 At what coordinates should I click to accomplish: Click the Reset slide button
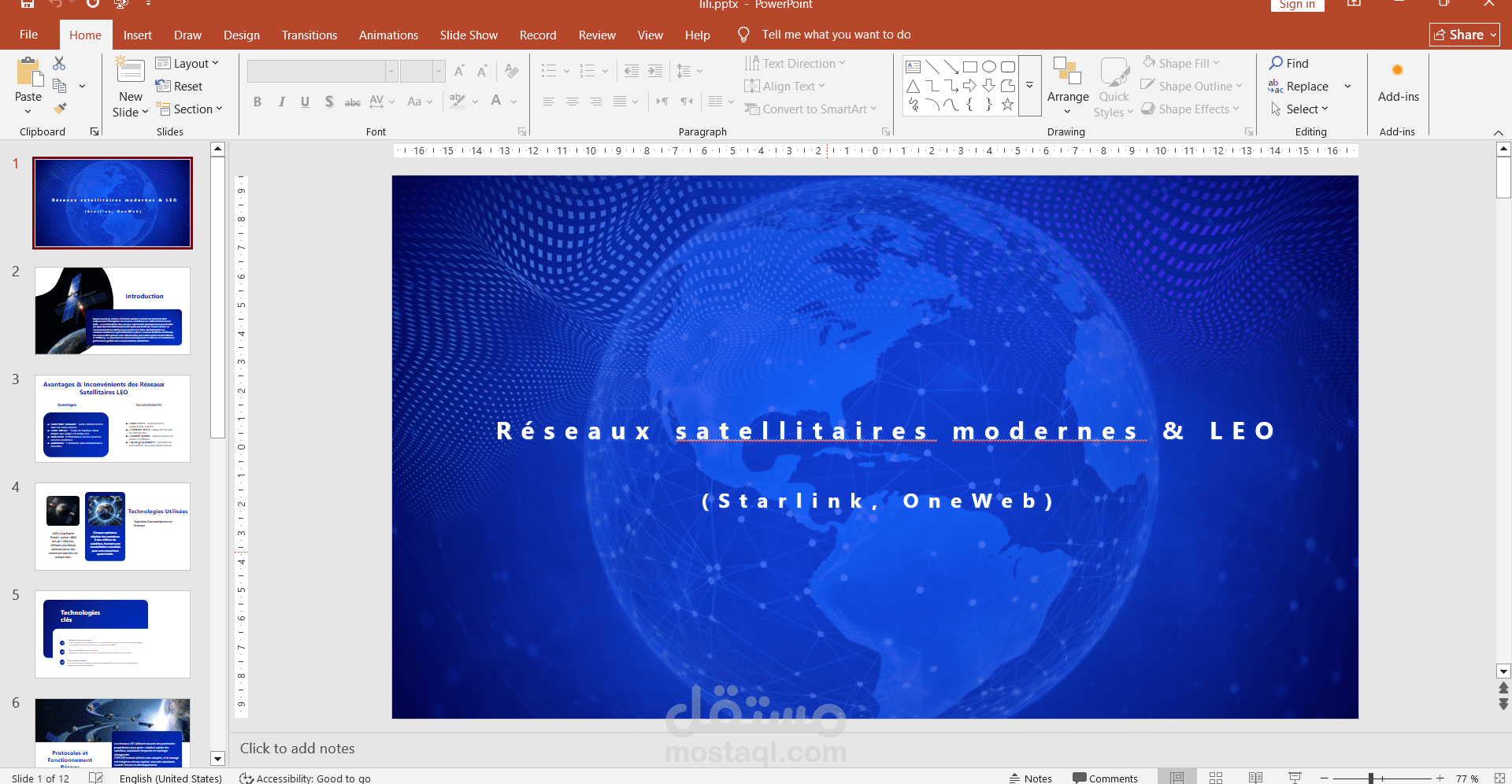pos(180,86)
